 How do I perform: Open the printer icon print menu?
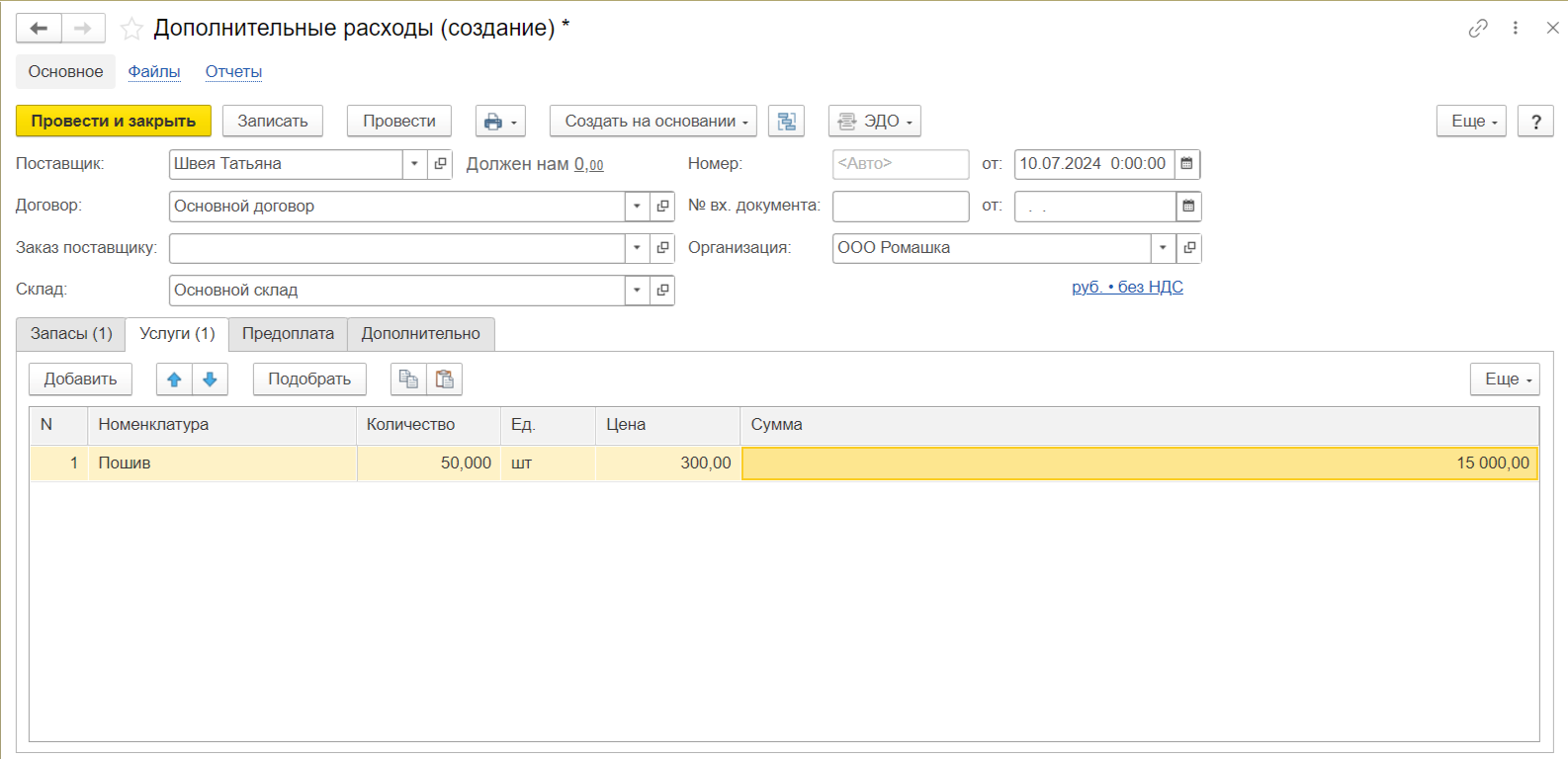coord(500,121)
